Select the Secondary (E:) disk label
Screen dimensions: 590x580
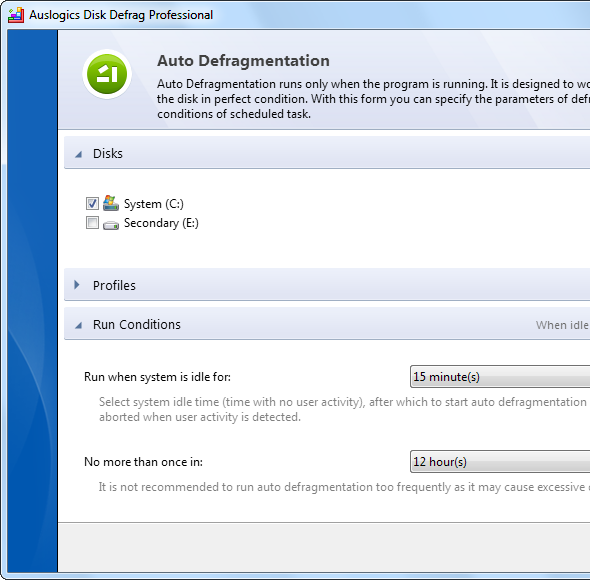[161, 223]
